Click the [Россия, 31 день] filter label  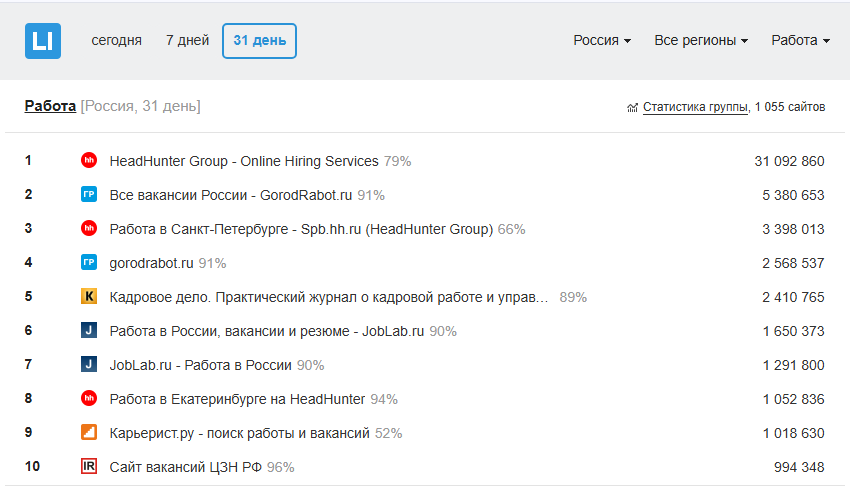(x=140, y=106)
